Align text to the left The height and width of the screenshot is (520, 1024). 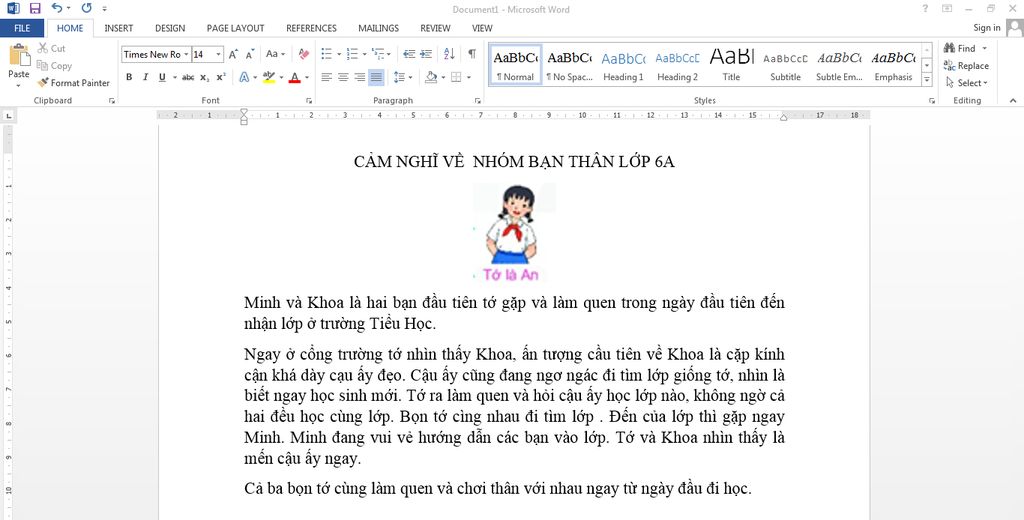tap(327, 77)
